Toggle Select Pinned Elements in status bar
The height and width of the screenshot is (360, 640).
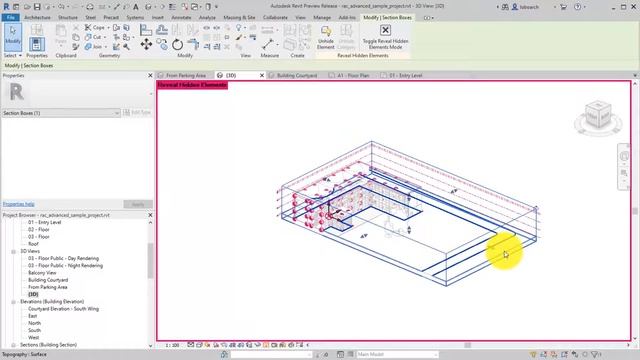(554, 354)
